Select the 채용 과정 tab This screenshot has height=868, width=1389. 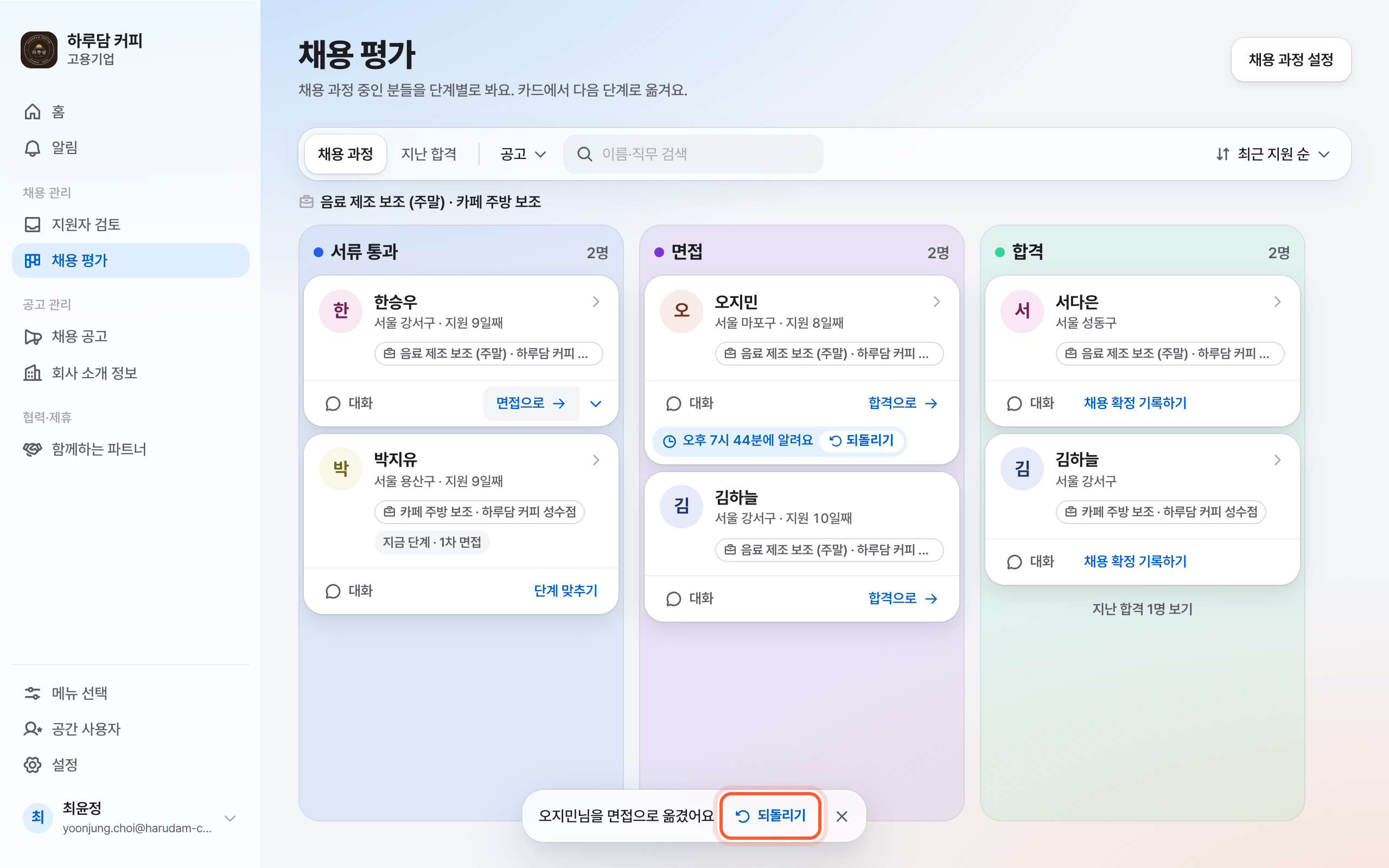click(x=346, y=154)
